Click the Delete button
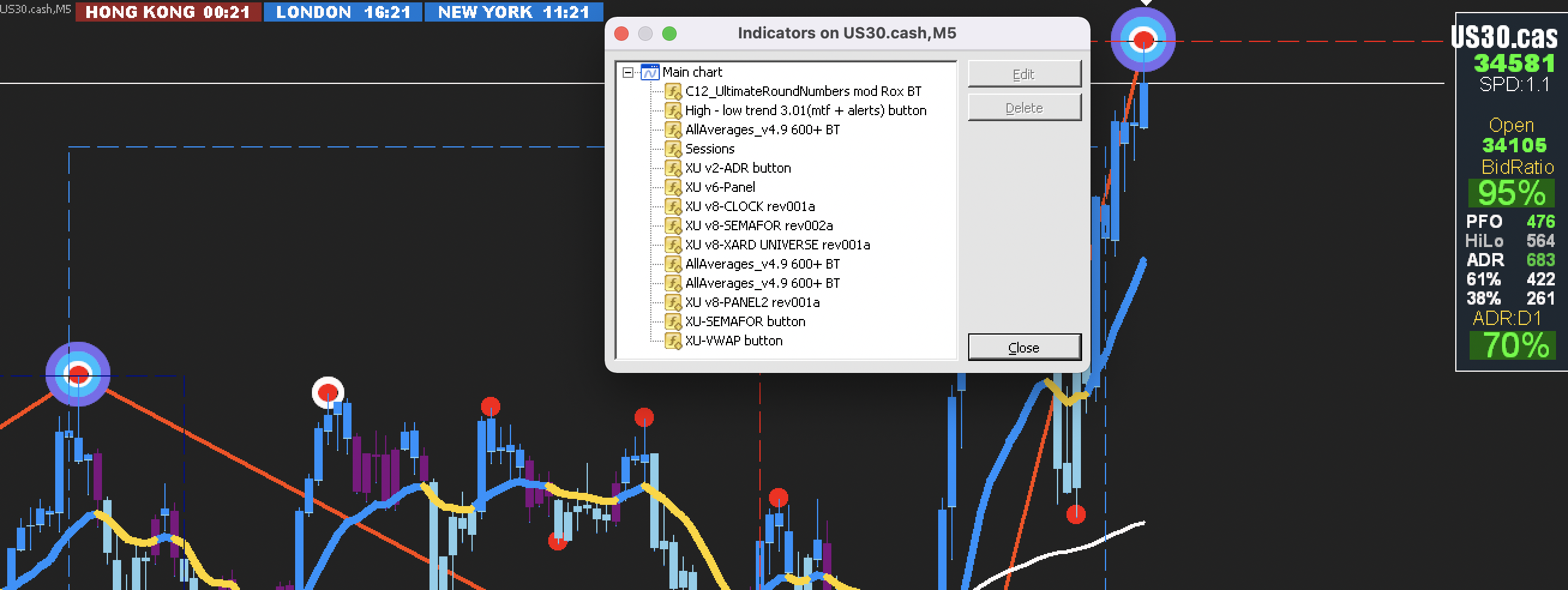The width and height of the screenshot is (1568, 590). (x=1024, y=108)
